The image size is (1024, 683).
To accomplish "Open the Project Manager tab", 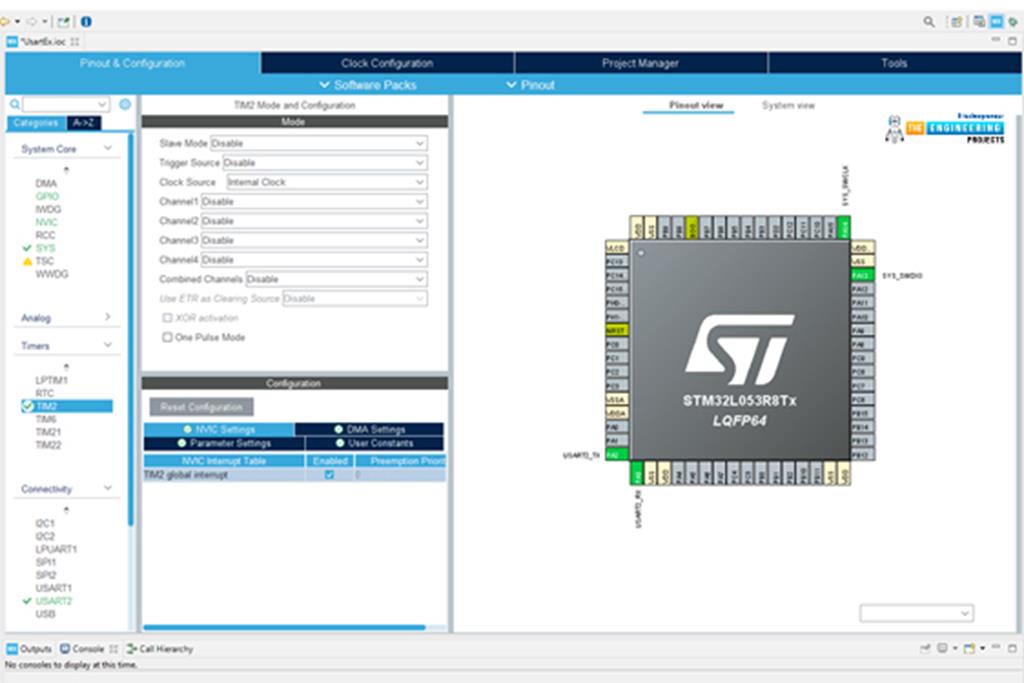I will click(x=640, y=63).
